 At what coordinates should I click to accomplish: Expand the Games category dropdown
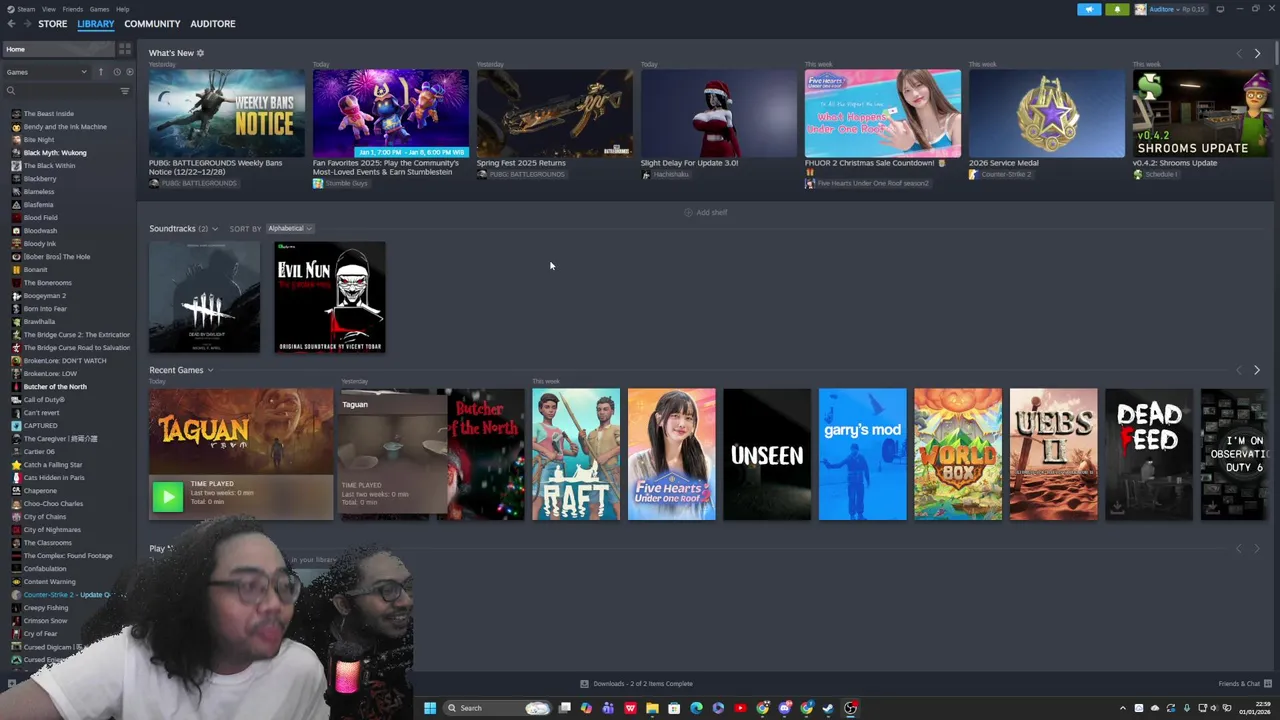tap(47, 72)
